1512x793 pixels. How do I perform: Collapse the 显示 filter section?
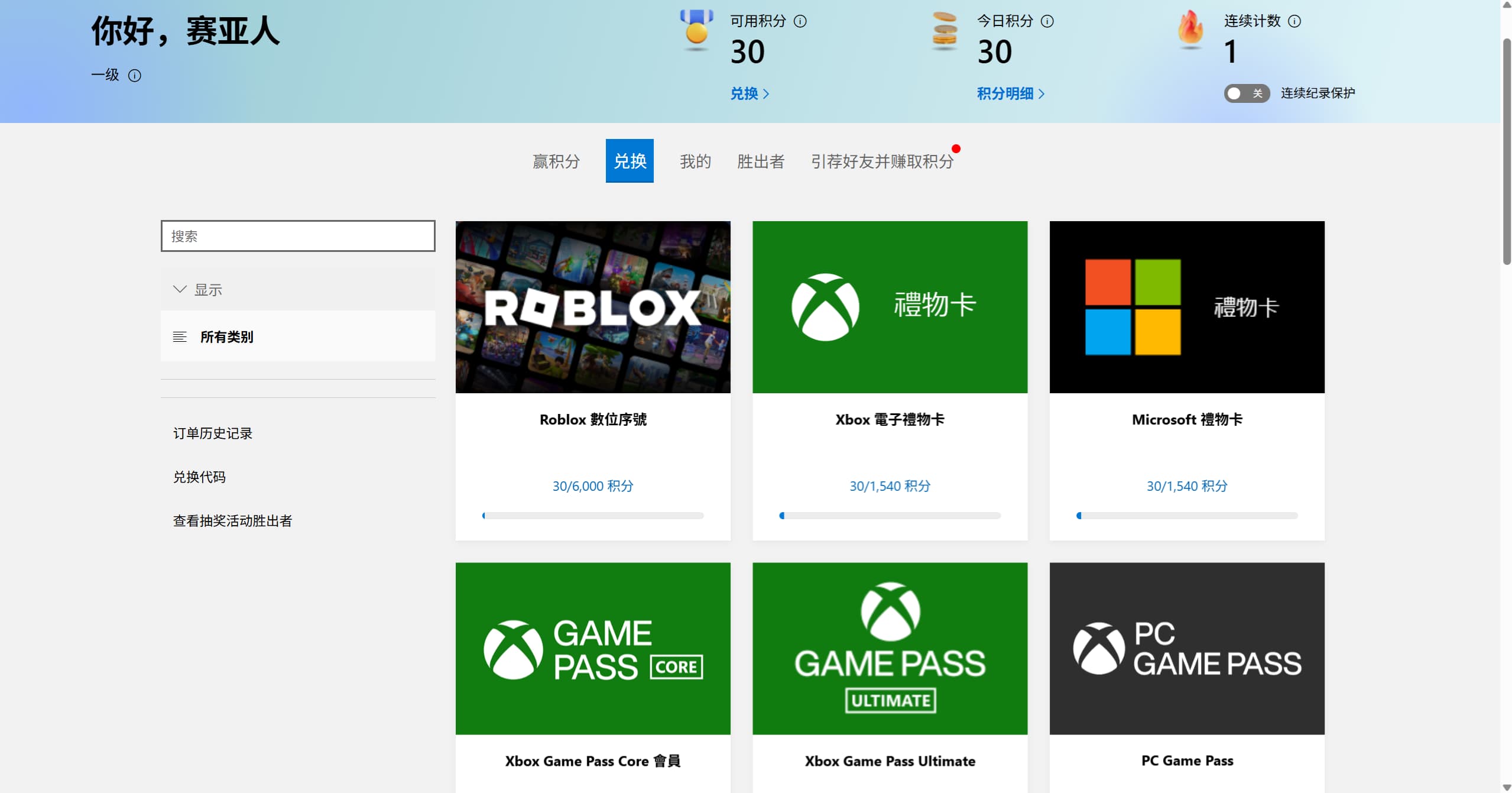tap(298, 289)
